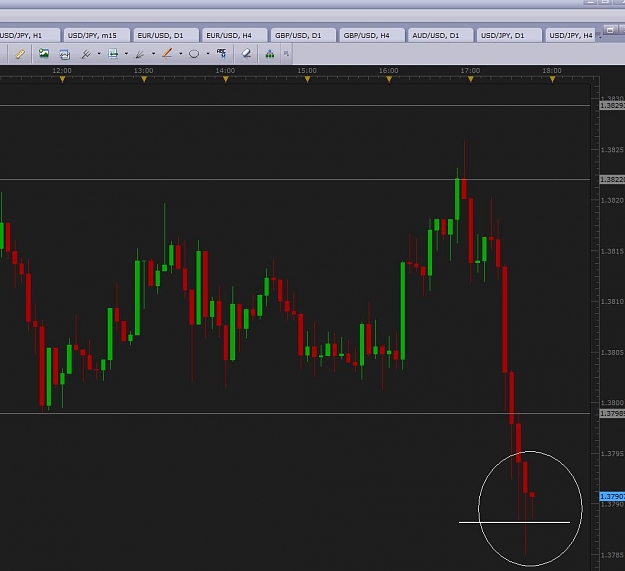Switch to the GBP/USD, D1 tab
The image size is (625, 571).
pos(303,35)
